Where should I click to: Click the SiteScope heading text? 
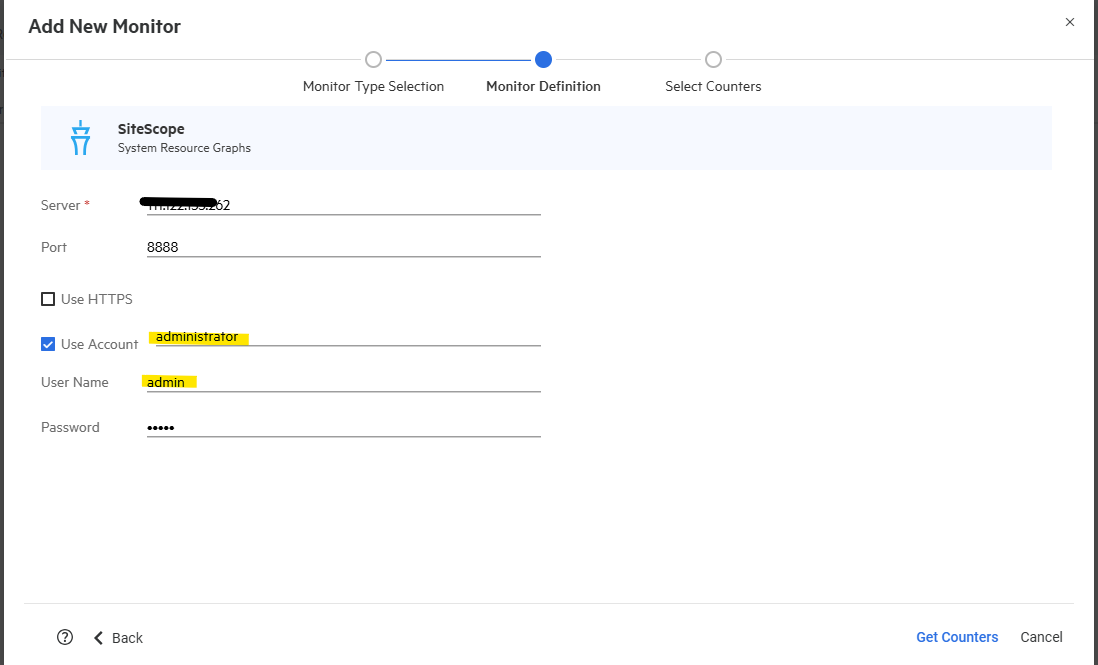[151, 129]
